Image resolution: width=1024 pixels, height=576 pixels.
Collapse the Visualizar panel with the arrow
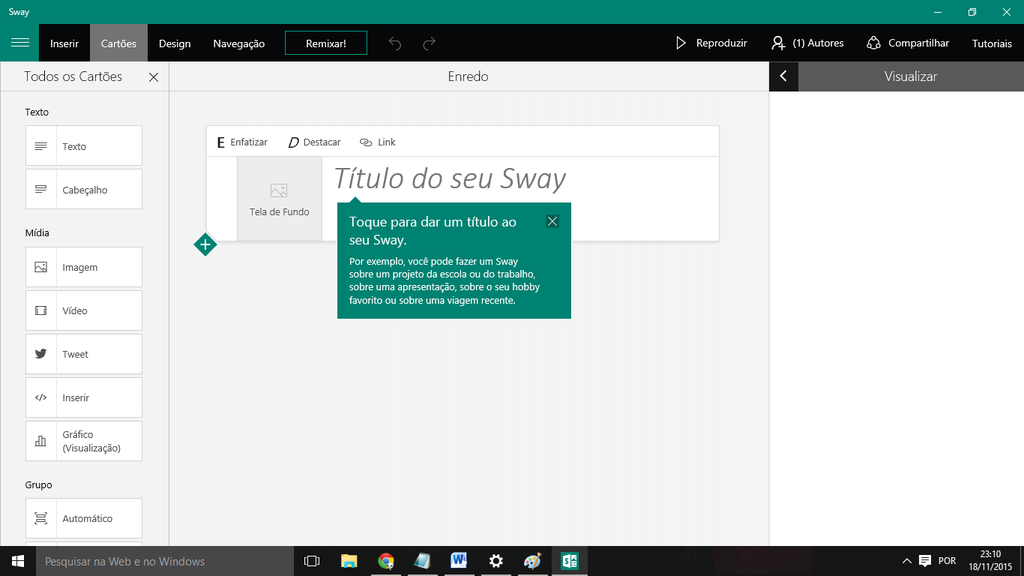click(783, 76)
